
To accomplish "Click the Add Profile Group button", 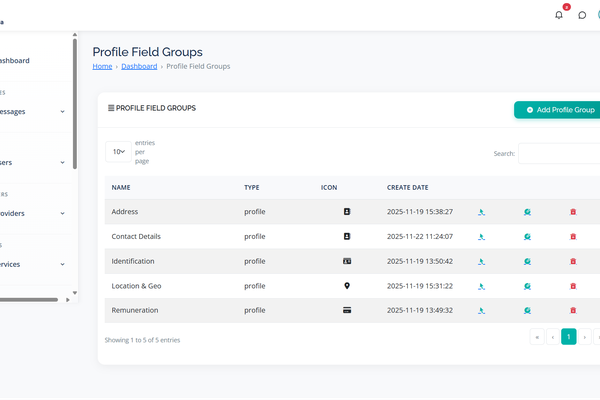I will pos(557,110).
